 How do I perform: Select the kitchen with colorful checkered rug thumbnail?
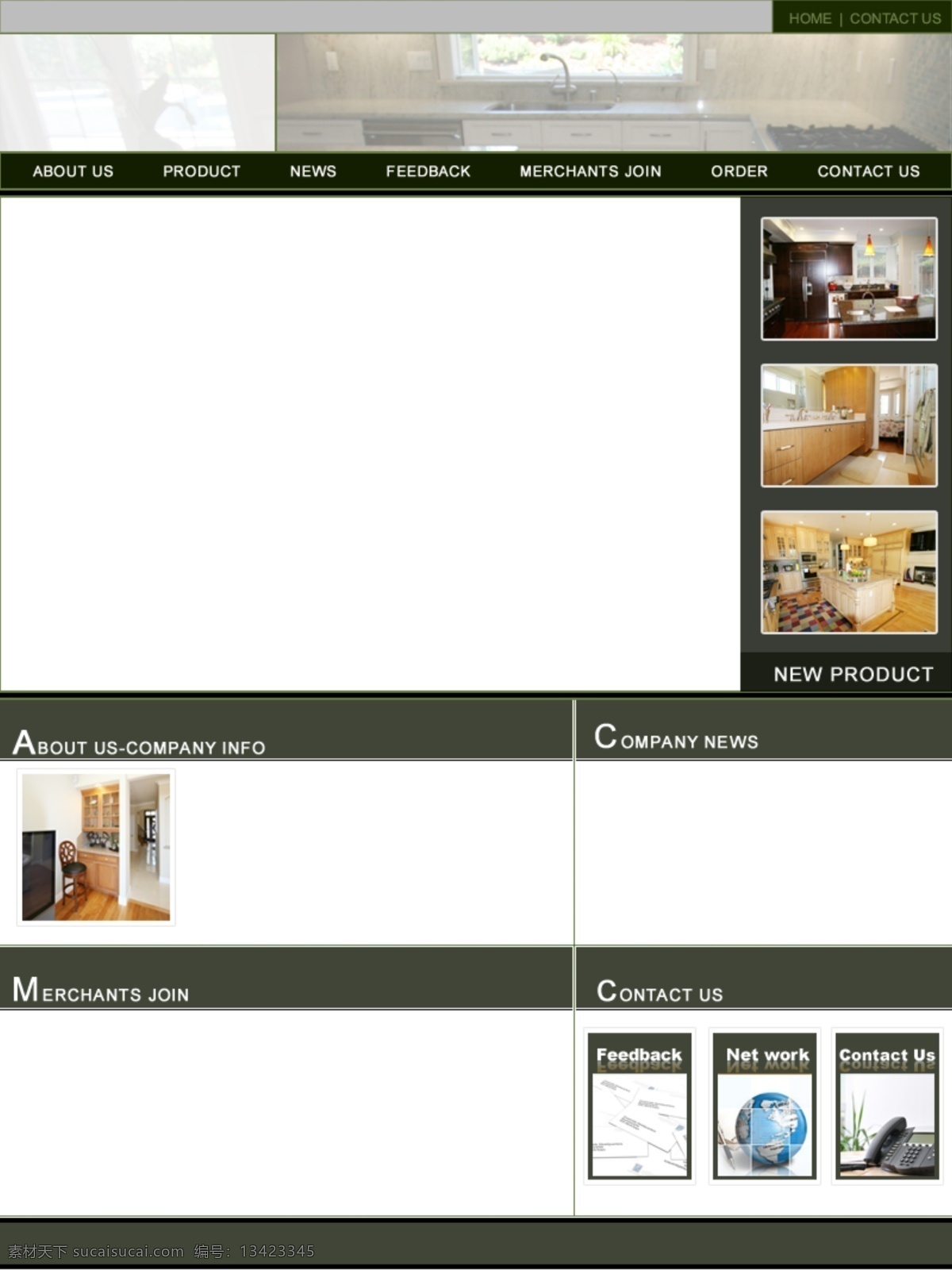pos(849,572)
